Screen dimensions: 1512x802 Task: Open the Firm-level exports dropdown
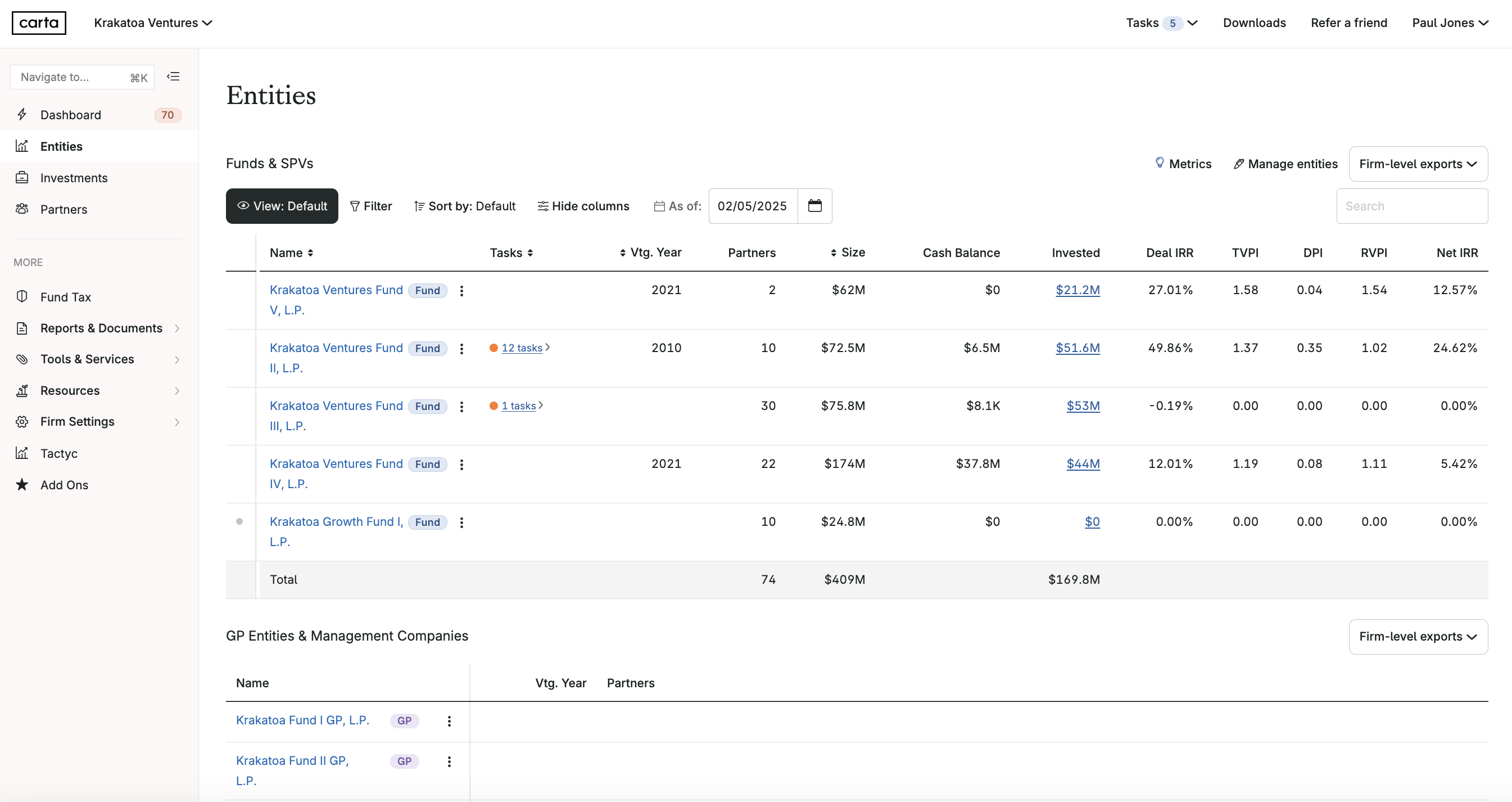pyautogui.click(x=1418, y=164)
